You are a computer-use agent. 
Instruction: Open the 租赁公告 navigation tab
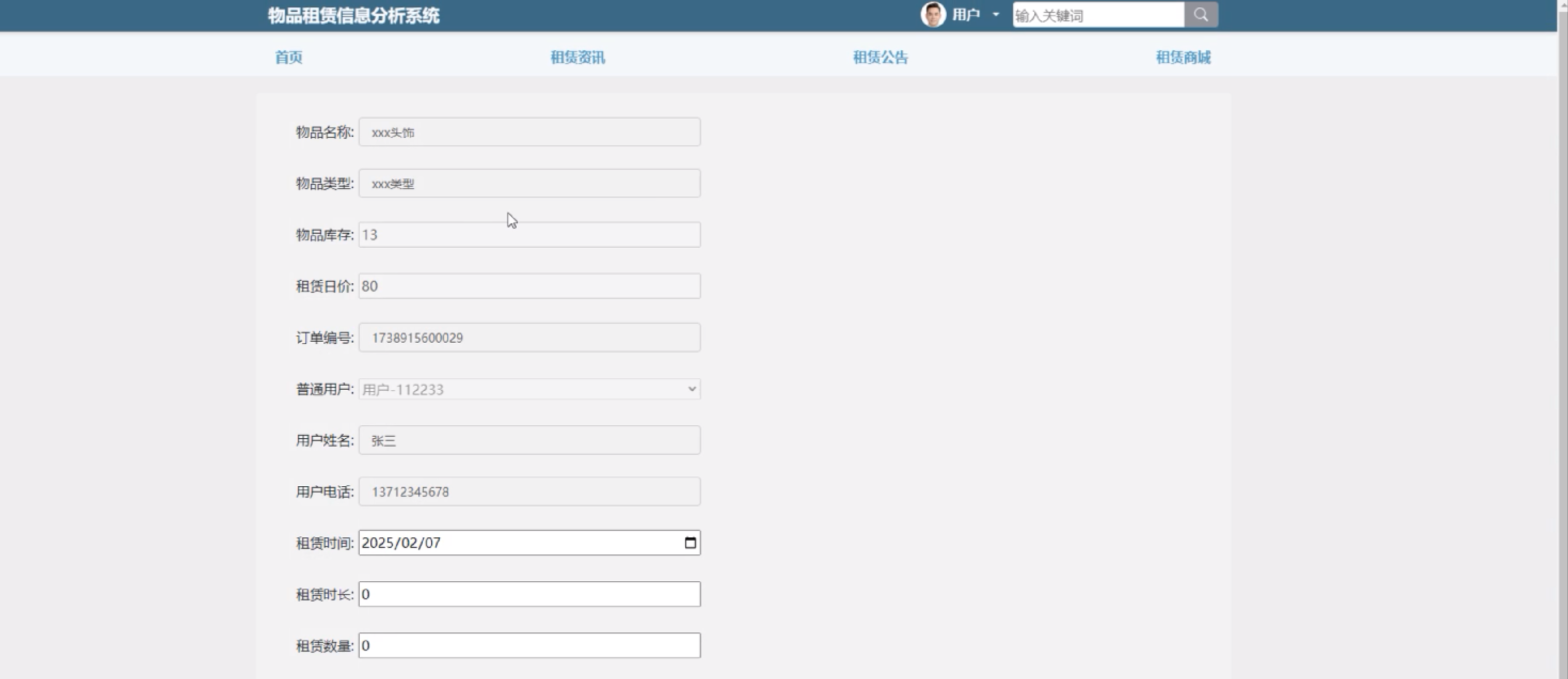(880, 57)
